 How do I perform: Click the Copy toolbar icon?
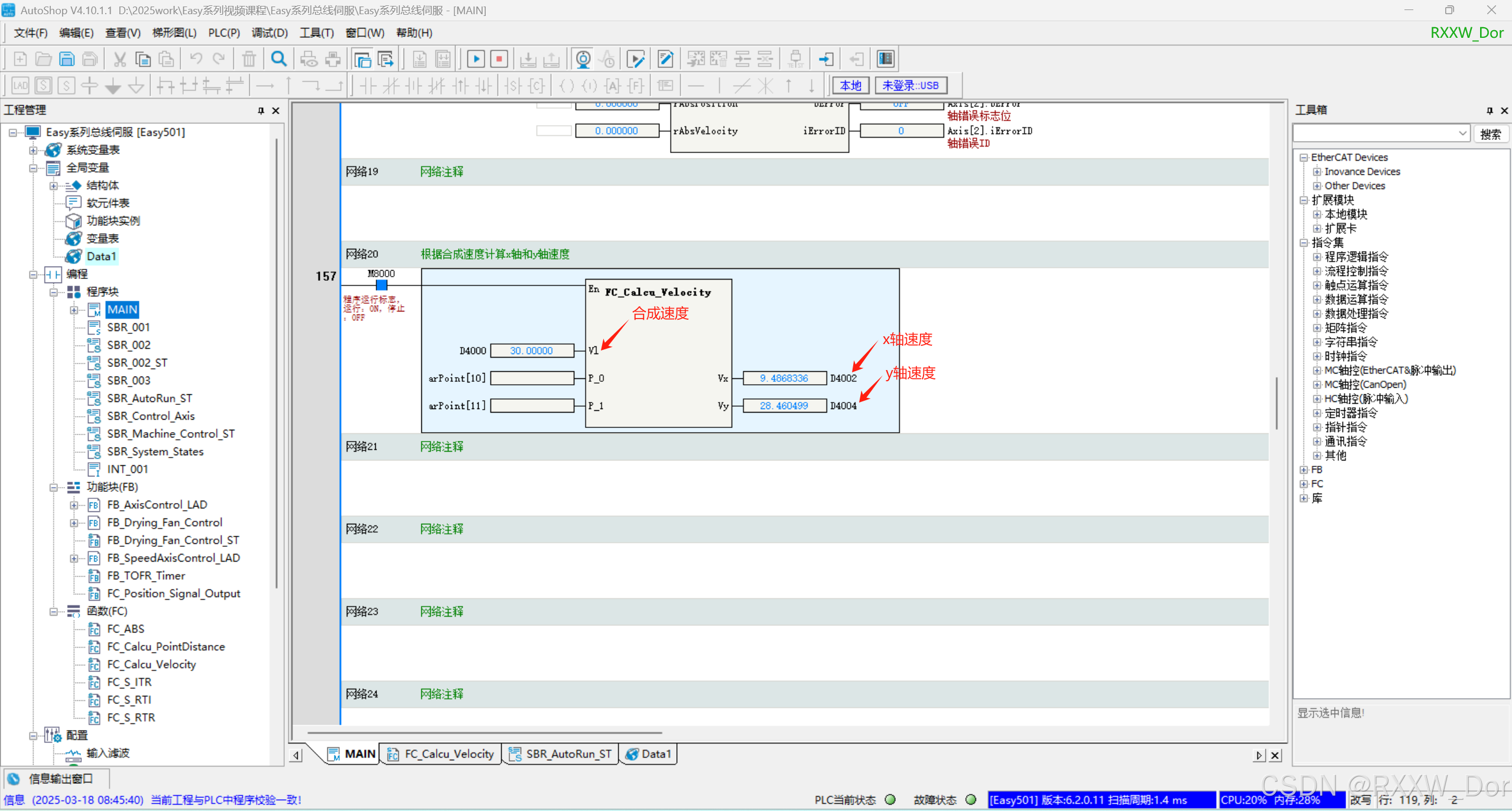click(142, 59)
